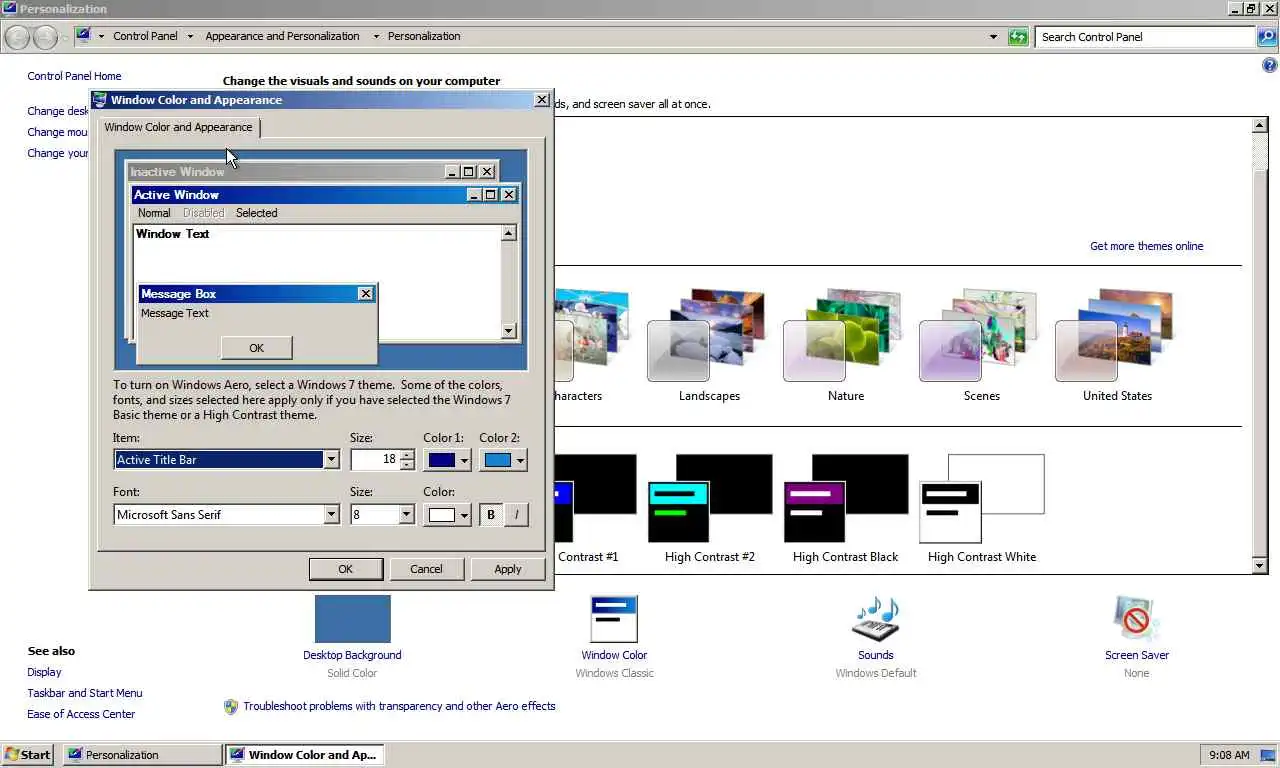Click Inactive Window title bar in preview
The height and width of the screenshot is (768, 1280).
pyautogui.click(x=312, y=172)
